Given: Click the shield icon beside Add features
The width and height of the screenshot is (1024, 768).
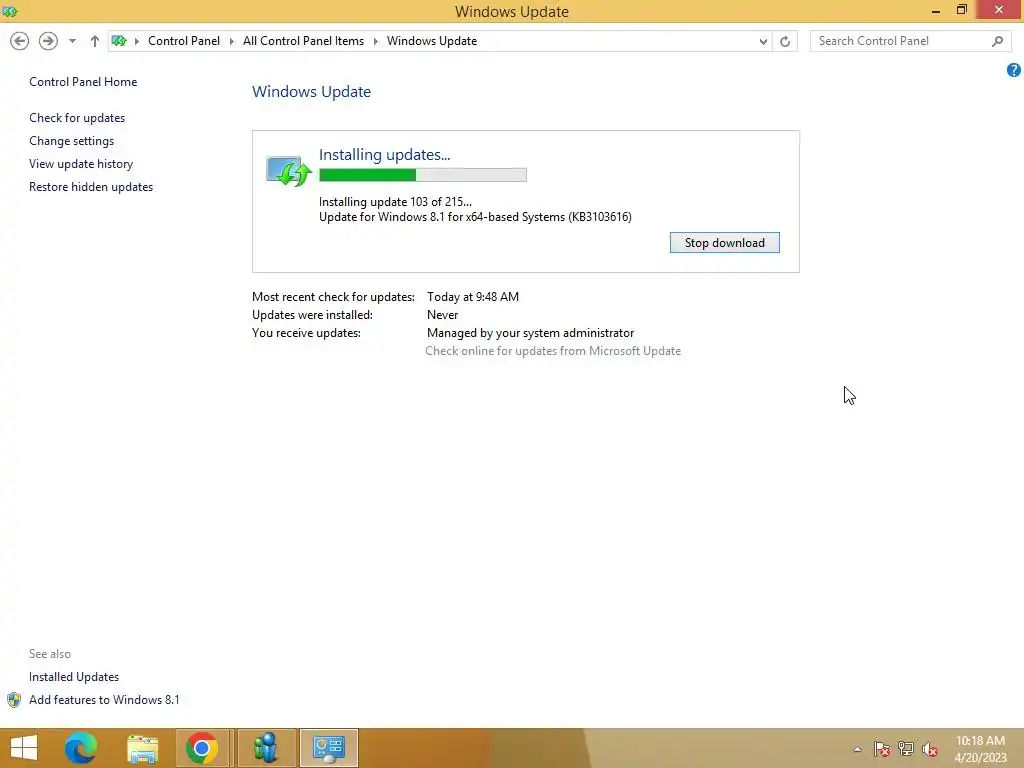Looking at the screenshot, I should pyautogui.click(x=14, y=700).
